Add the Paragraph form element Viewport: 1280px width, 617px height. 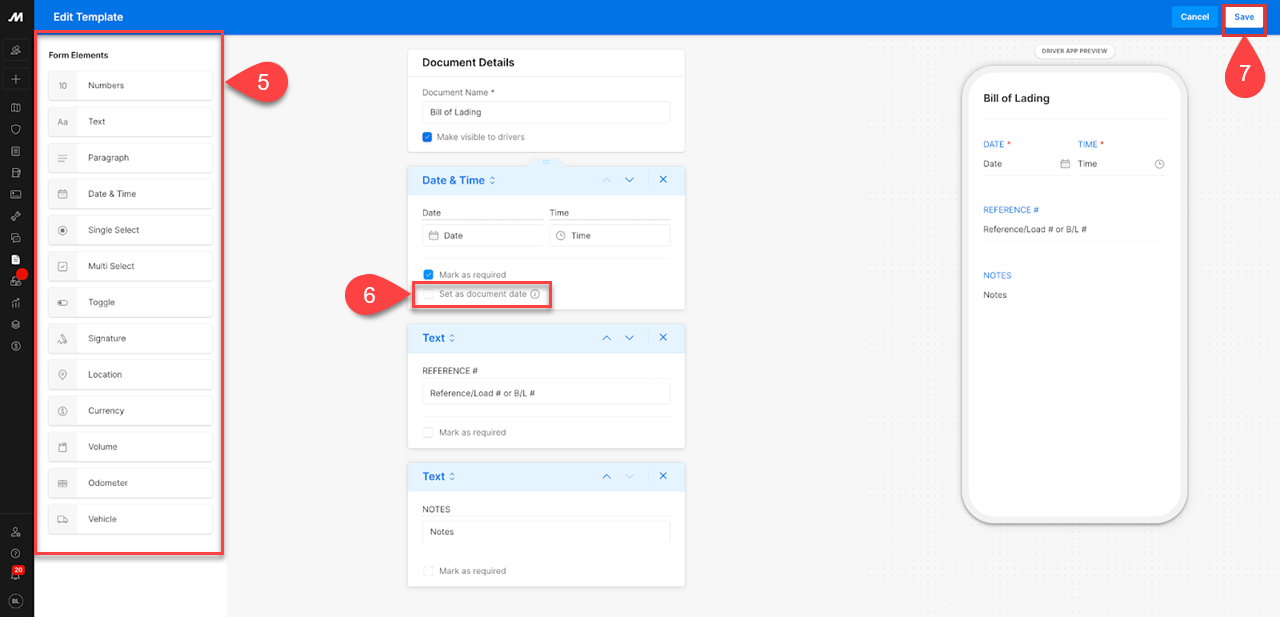[x=130, y=158]
